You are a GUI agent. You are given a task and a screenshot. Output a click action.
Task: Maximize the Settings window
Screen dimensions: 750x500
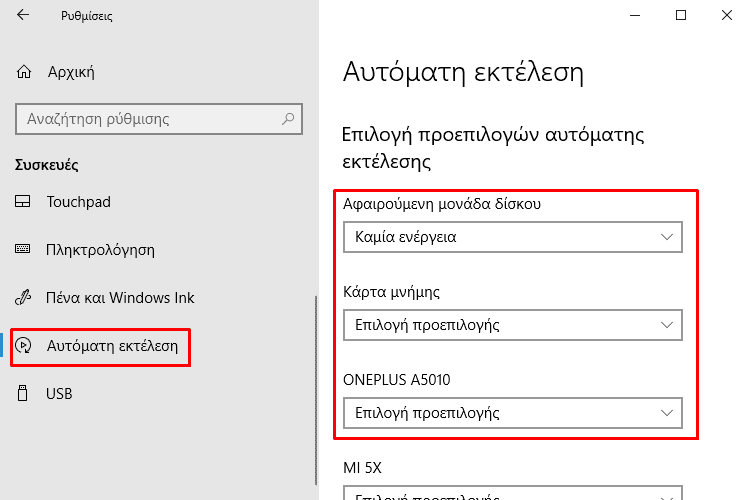point(681,15)
